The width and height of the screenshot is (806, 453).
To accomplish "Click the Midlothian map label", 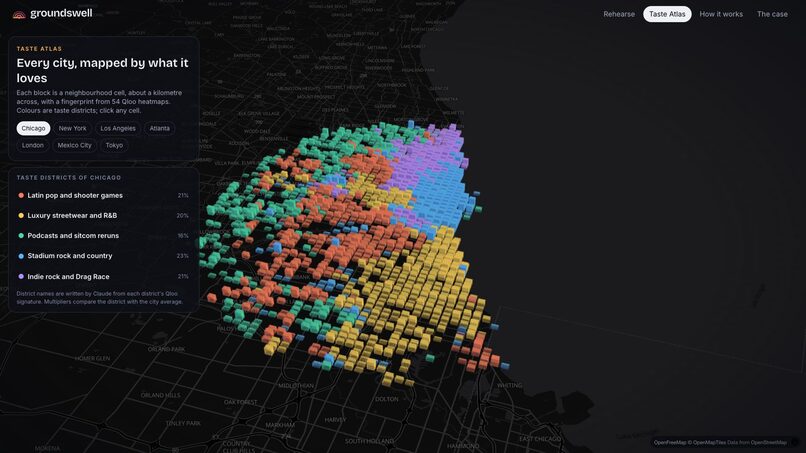I will click(x=296, y=386).
